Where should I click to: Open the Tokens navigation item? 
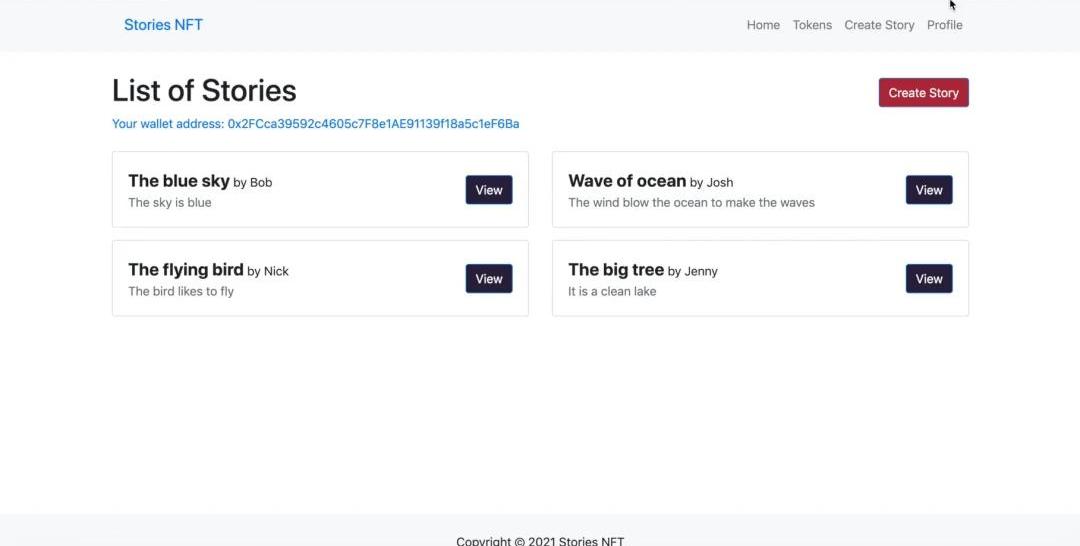(812, 25)
